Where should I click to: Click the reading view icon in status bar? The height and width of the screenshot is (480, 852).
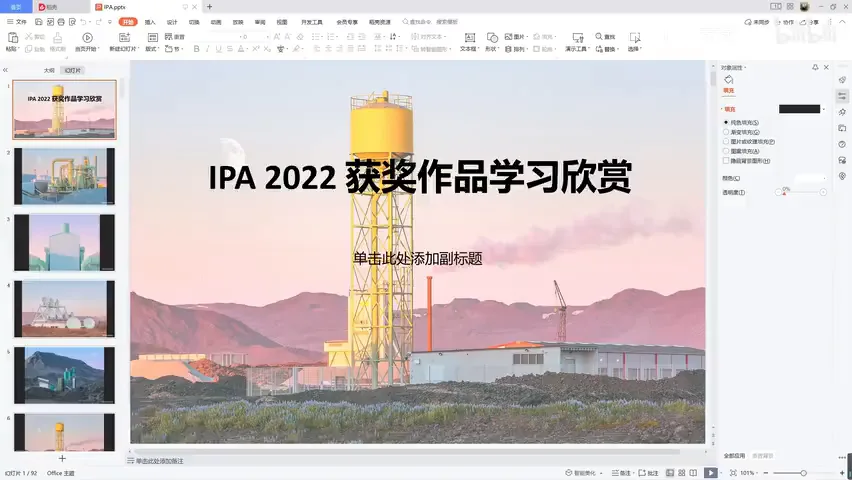click(693, 473)
